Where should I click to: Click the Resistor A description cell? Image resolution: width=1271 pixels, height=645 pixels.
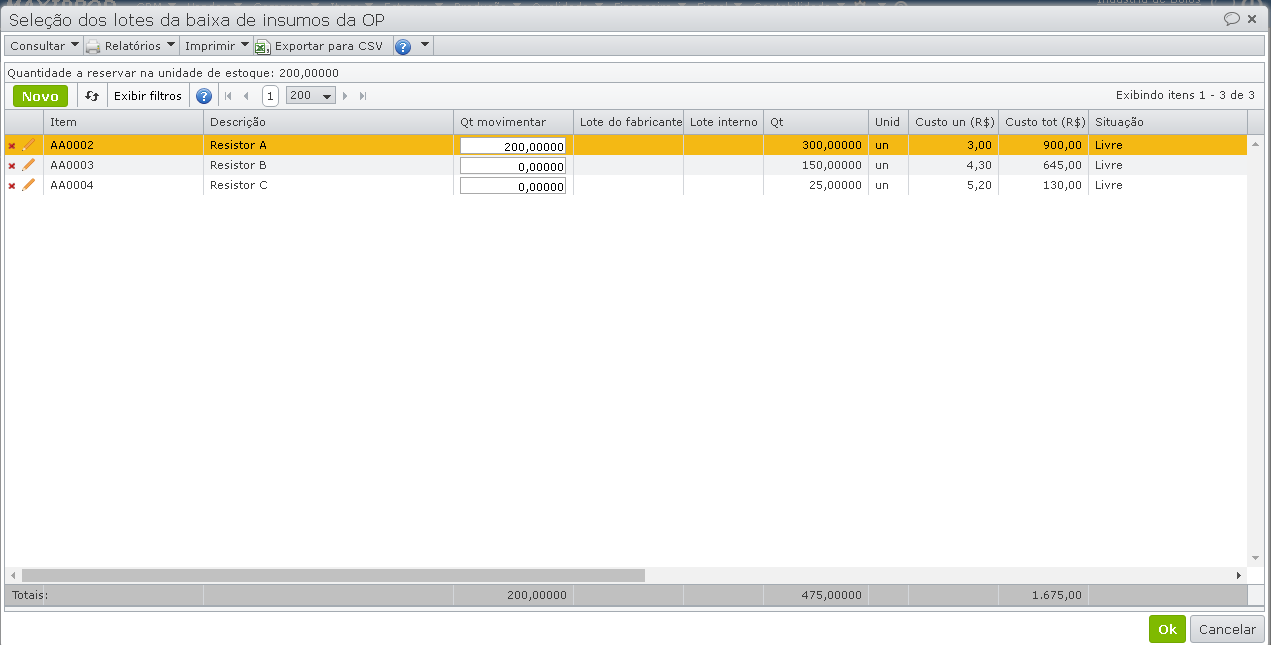point(329,145)
